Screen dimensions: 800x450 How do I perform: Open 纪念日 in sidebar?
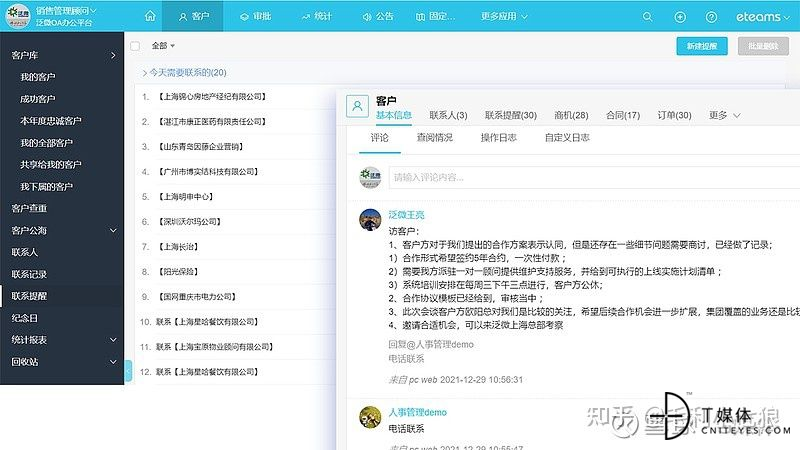pyautogui.click(x=24, y=318)
